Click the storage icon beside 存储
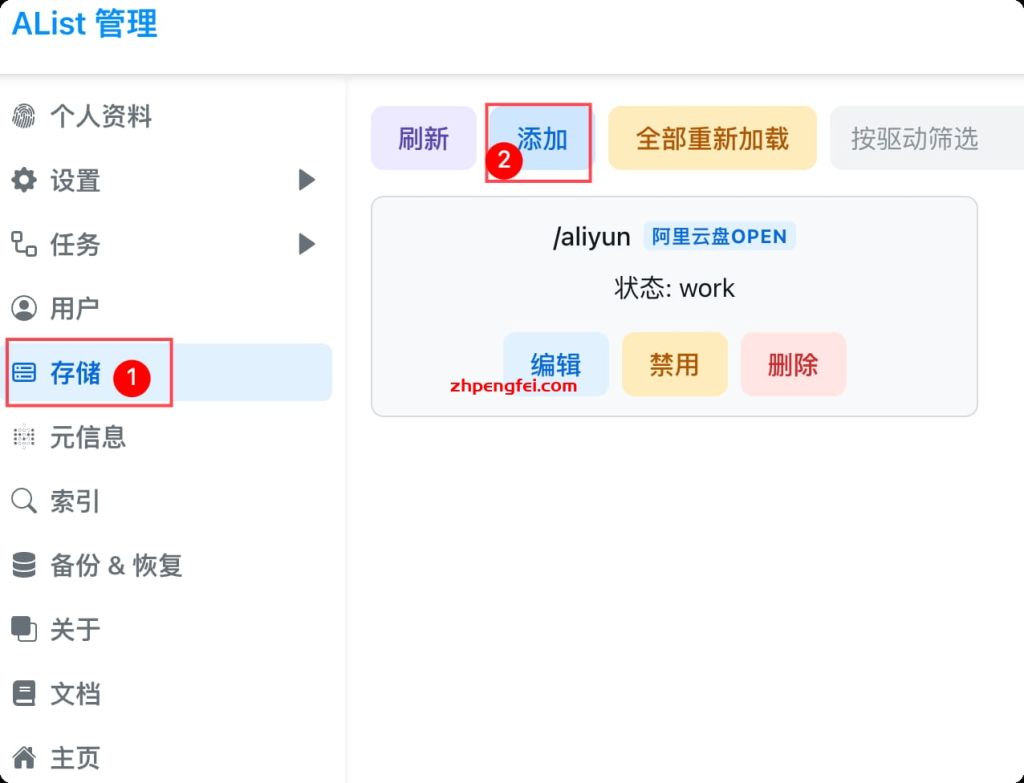The image size is (1024, 783). (x=23, y=373)
